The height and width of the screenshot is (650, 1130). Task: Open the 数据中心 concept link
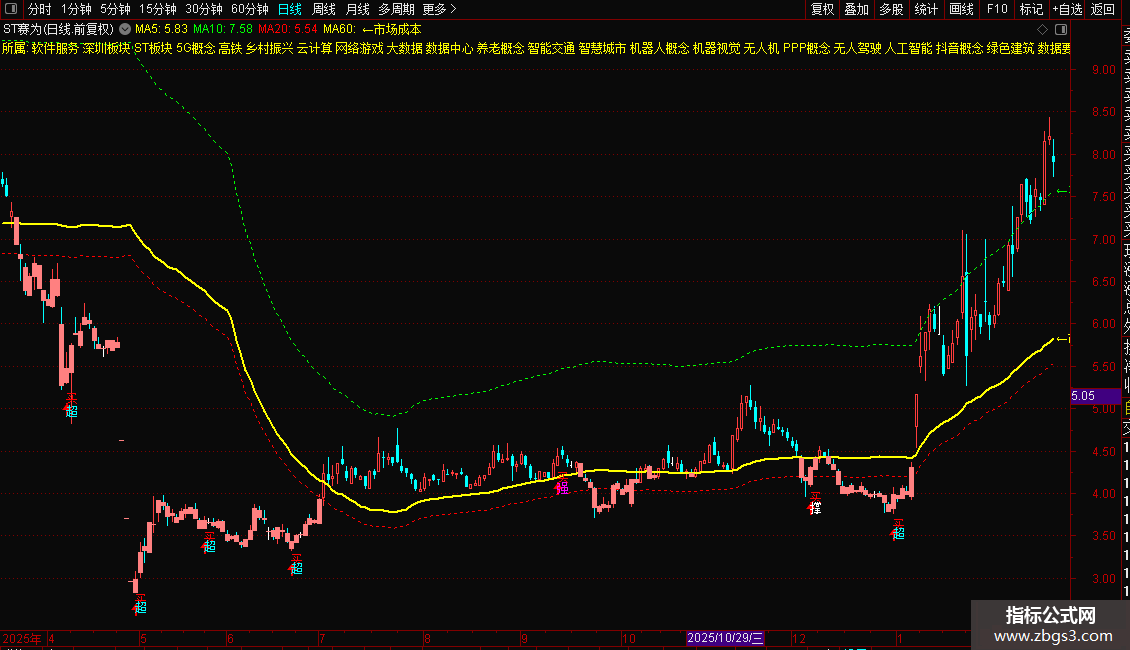tap(449, 48)
